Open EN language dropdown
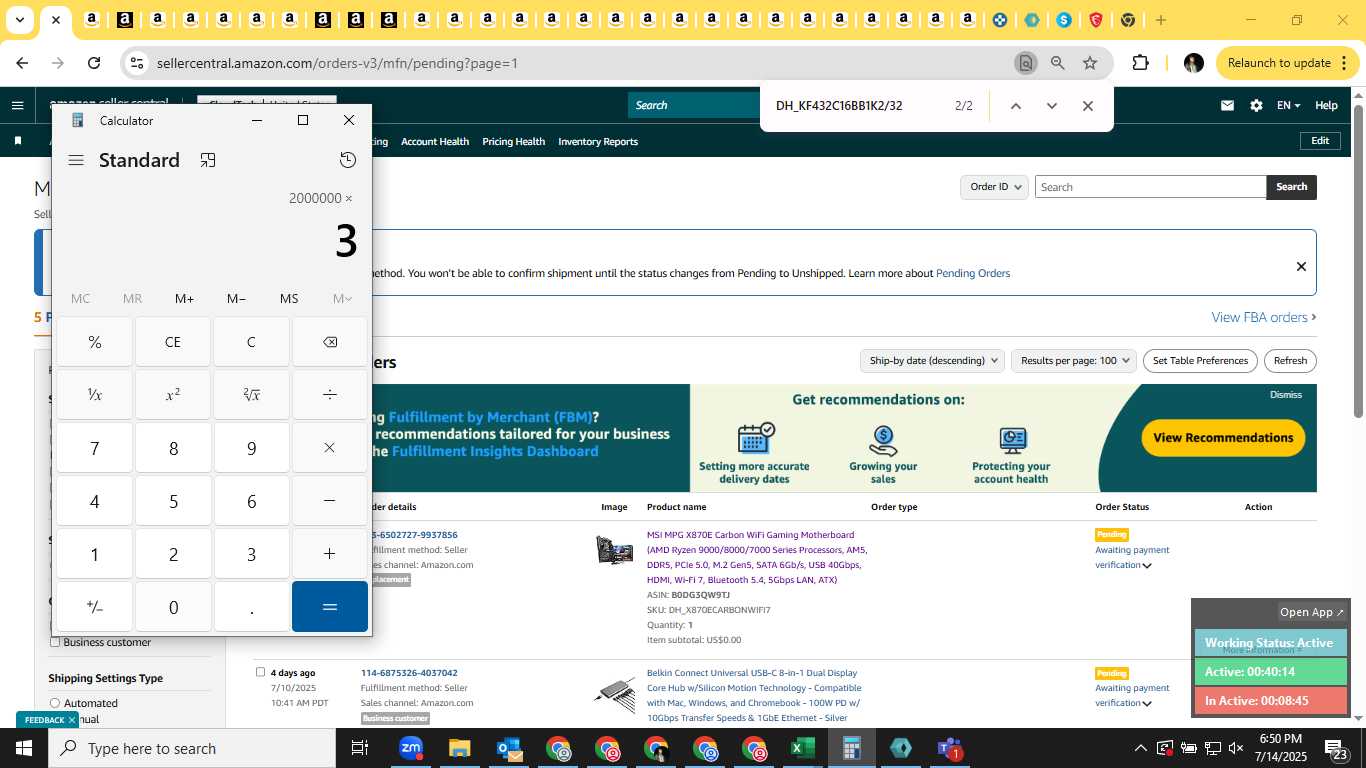The image size is (1366, 768). click(x=1288, y=105)
